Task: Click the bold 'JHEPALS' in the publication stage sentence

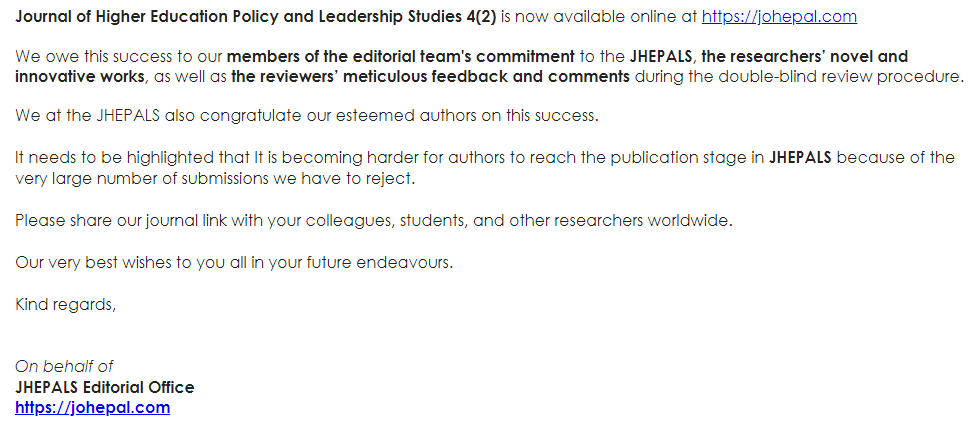Action: (x=800, y=157)
